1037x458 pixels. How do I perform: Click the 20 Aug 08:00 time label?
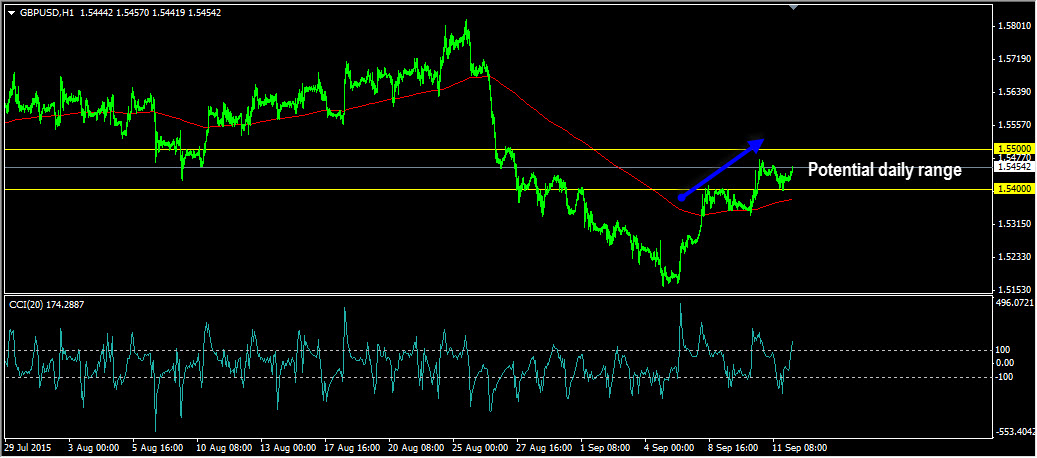pos(415,447)
